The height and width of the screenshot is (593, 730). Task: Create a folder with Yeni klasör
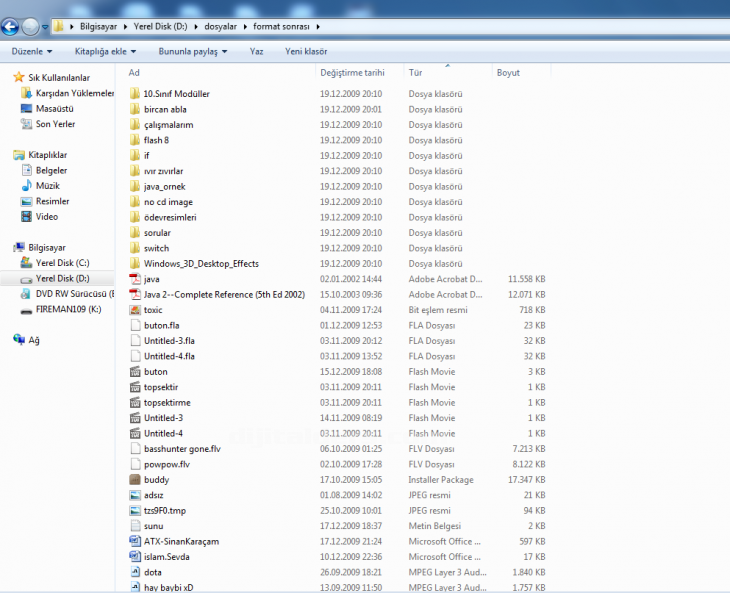306,51
